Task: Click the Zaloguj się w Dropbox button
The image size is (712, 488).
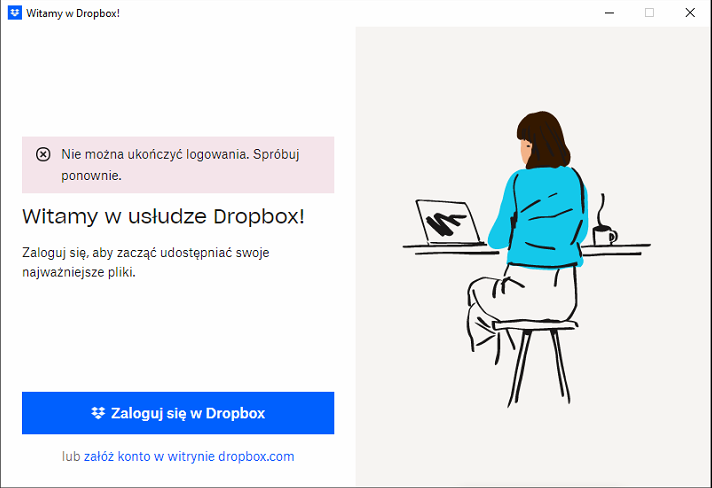Action: point(178,413)
